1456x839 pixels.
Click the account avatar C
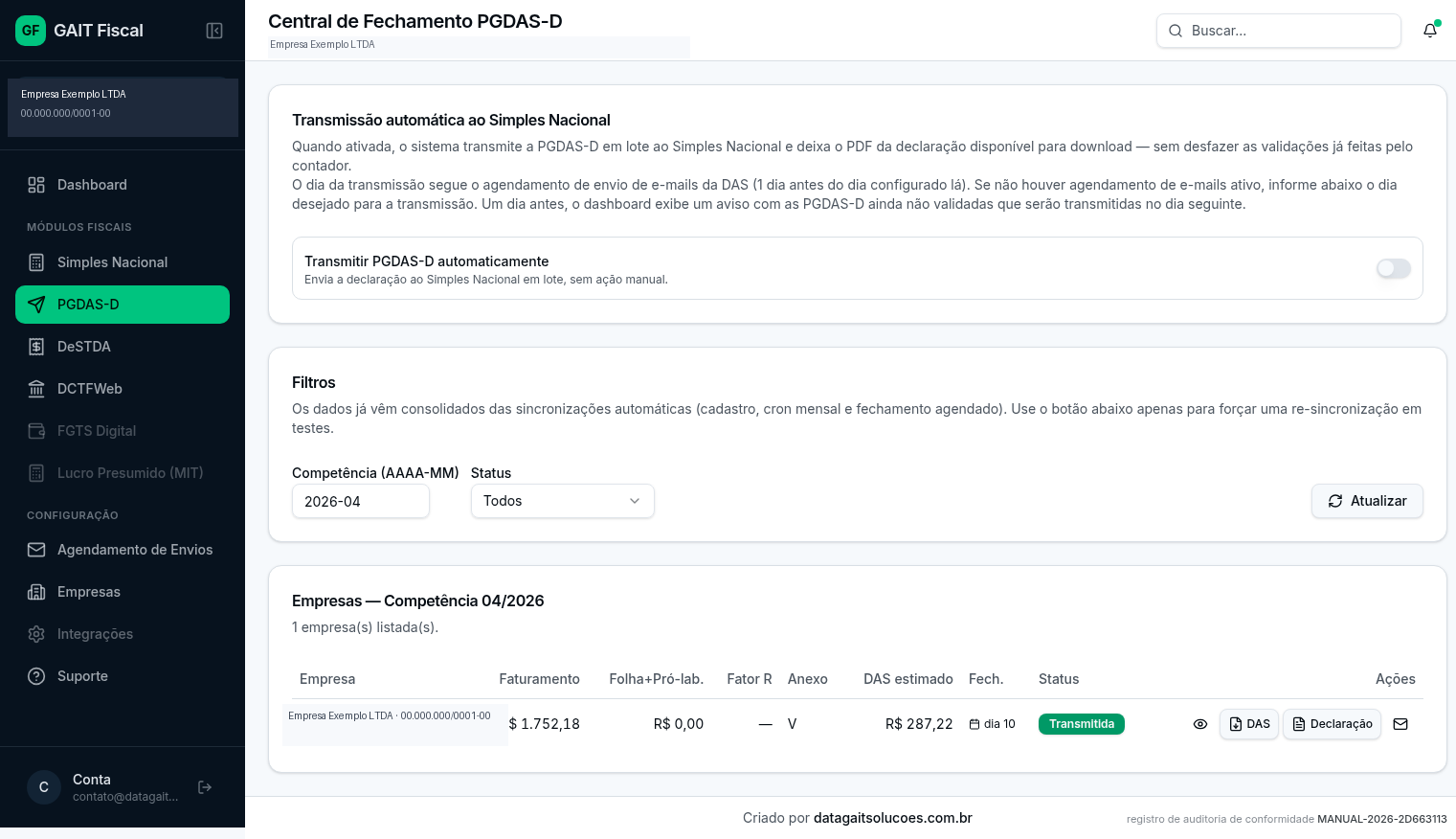coord(44,787)
